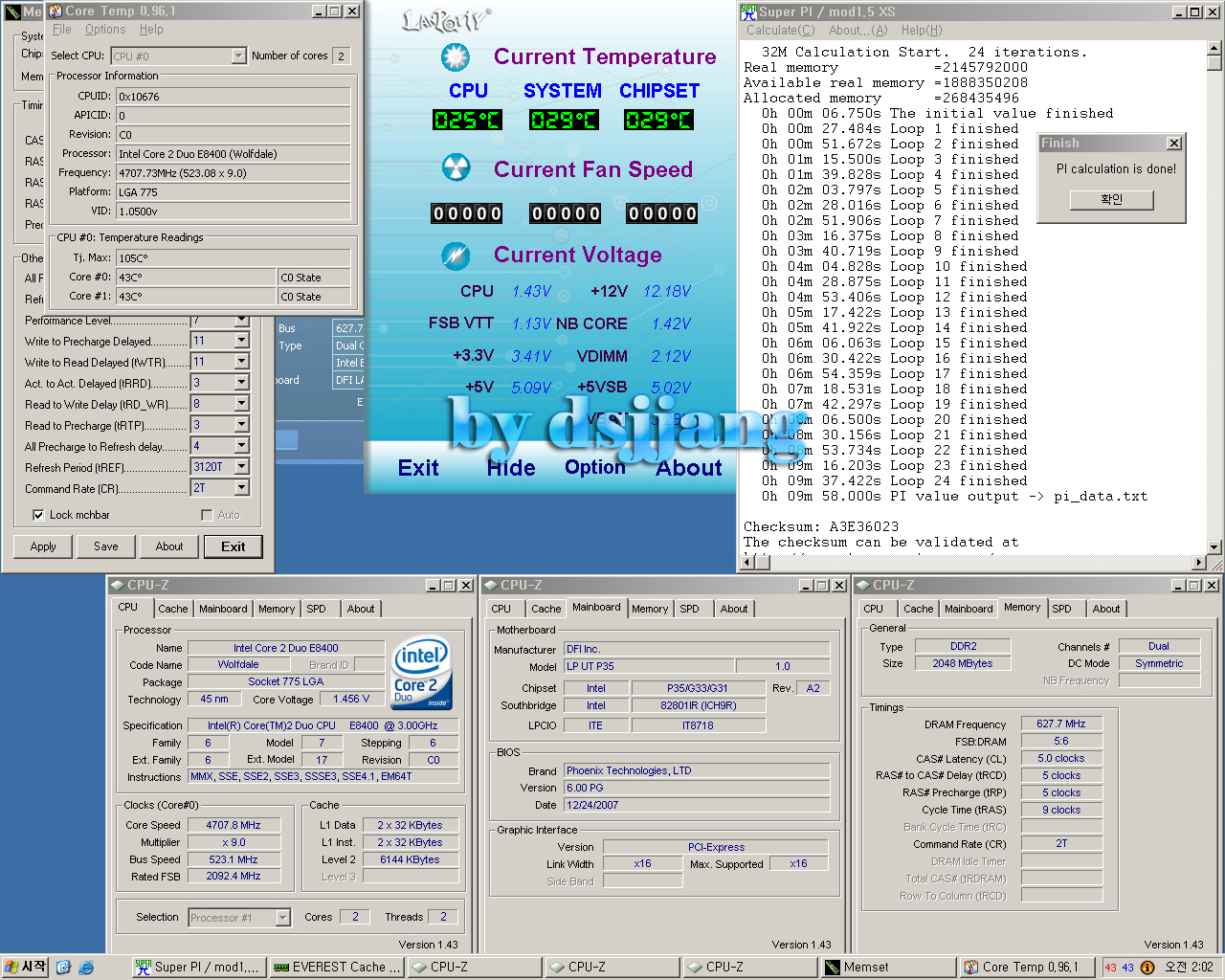1225x980 pixels.
Task: Click Internet Explorer icon in quick launch
Action: point(86,968)
